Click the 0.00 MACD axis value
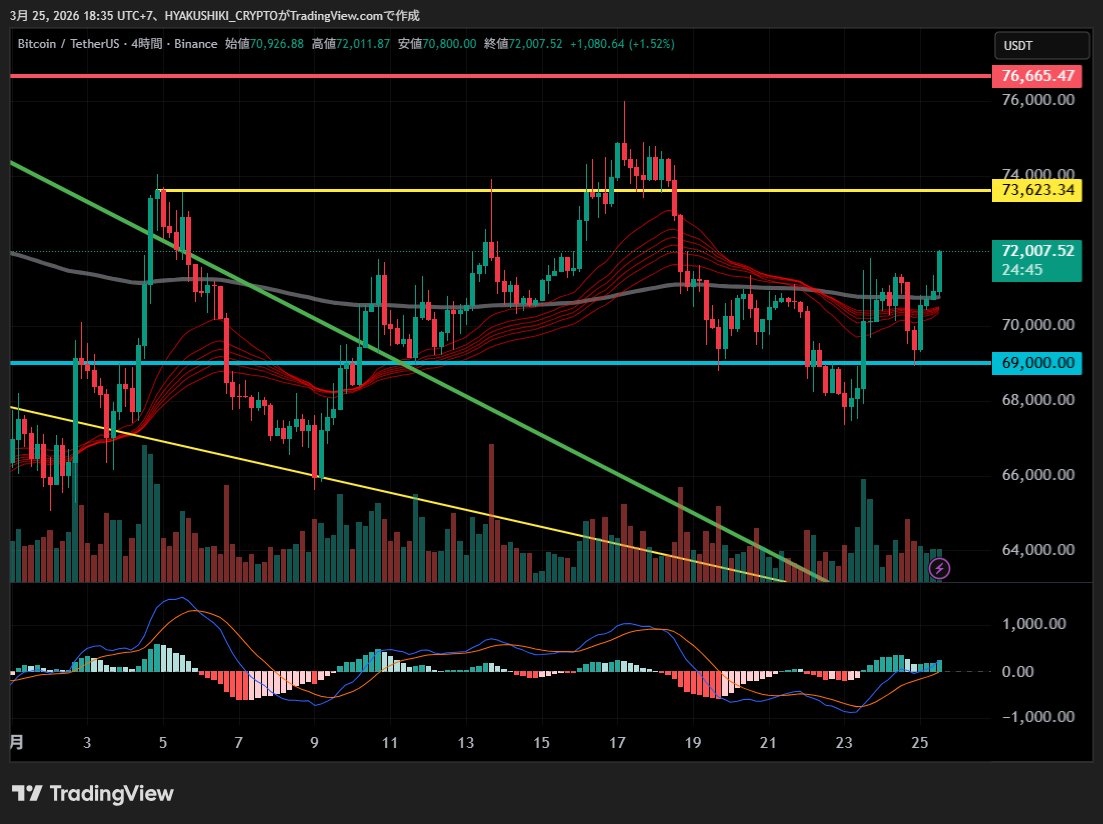Image resolution: width=1103 pixels, height=824 pixels. [x=1017, y=672]
